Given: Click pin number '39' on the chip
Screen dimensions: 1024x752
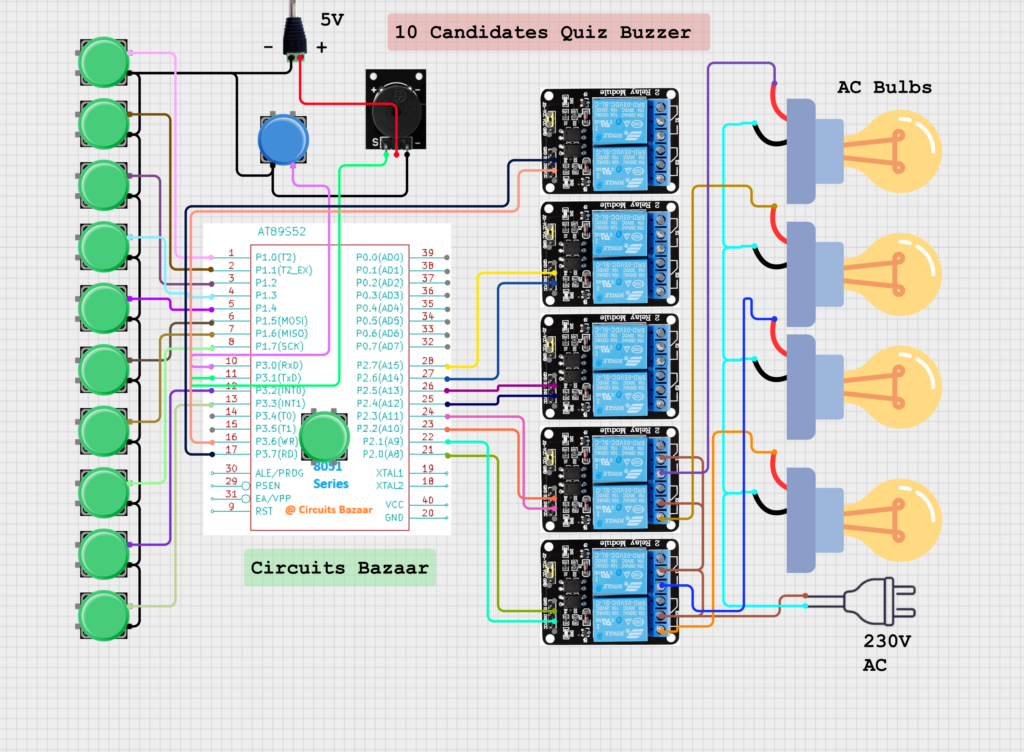Looking at the screenshot, I should 428,253.
